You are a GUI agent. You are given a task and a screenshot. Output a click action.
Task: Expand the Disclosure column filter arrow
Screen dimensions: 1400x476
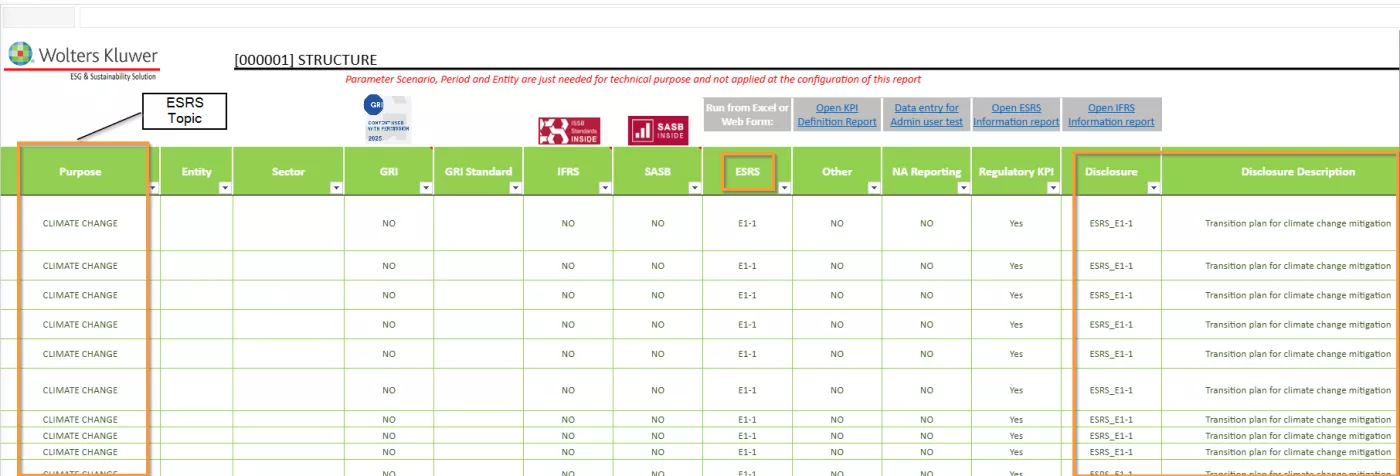click(x=1153, y=187)
